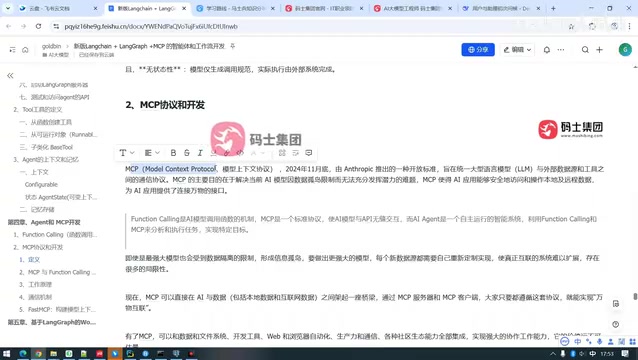Viewport: 638px width, 360px height.
Task: Apply italic formatting in floating toolbar
Action: click(200, 153)
